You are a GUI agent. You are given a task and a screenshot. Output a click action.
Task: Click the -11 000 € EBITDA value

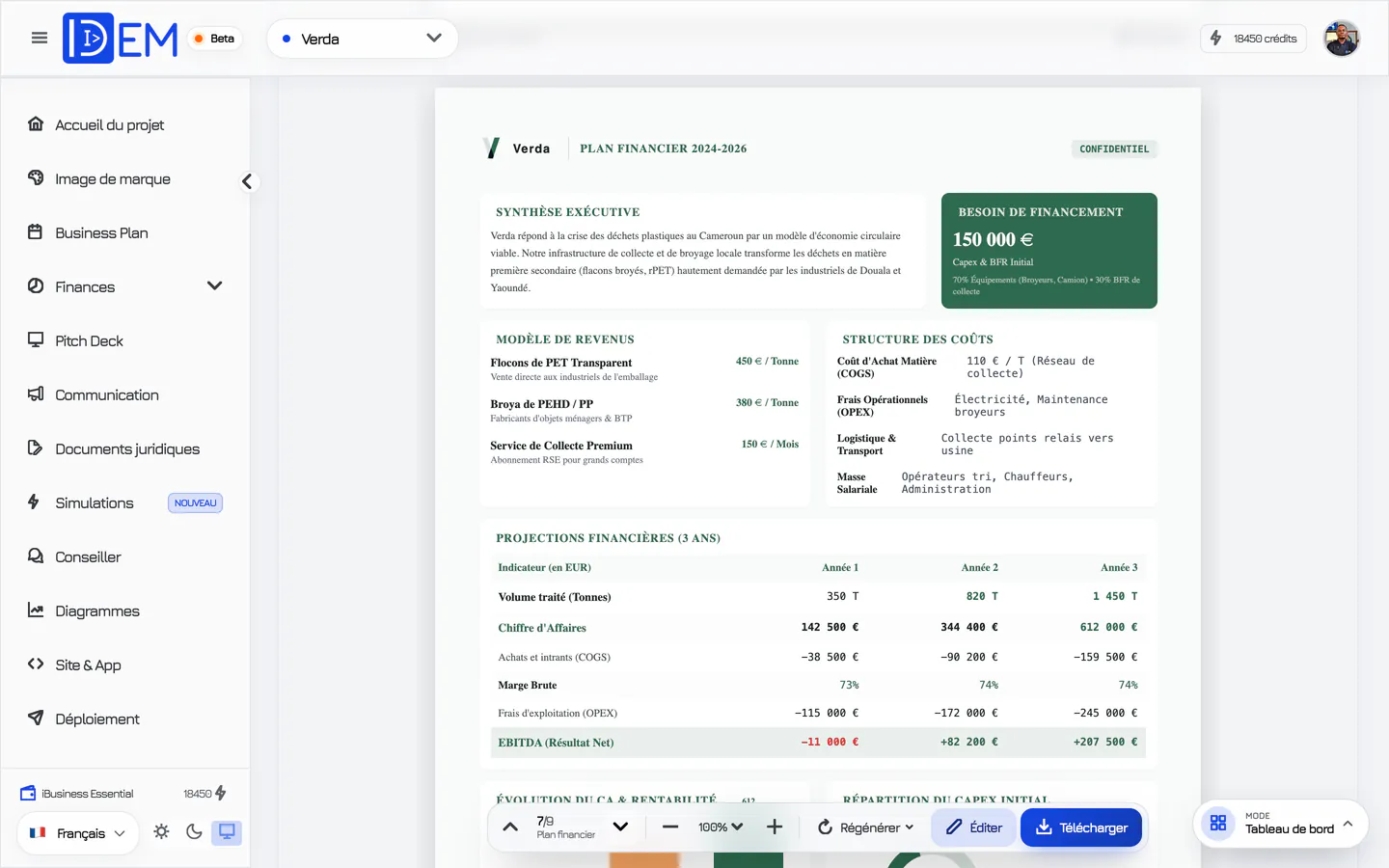coord(830,743)
